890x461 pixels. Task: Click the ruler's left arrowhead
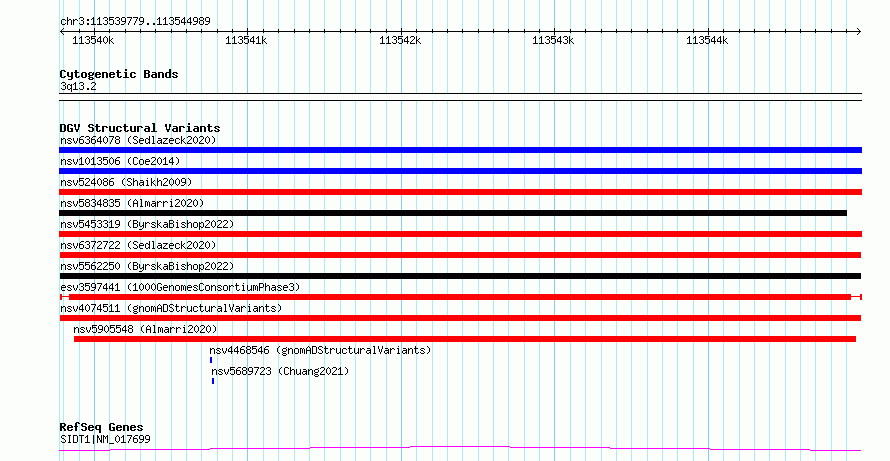[x=62, y=32]
